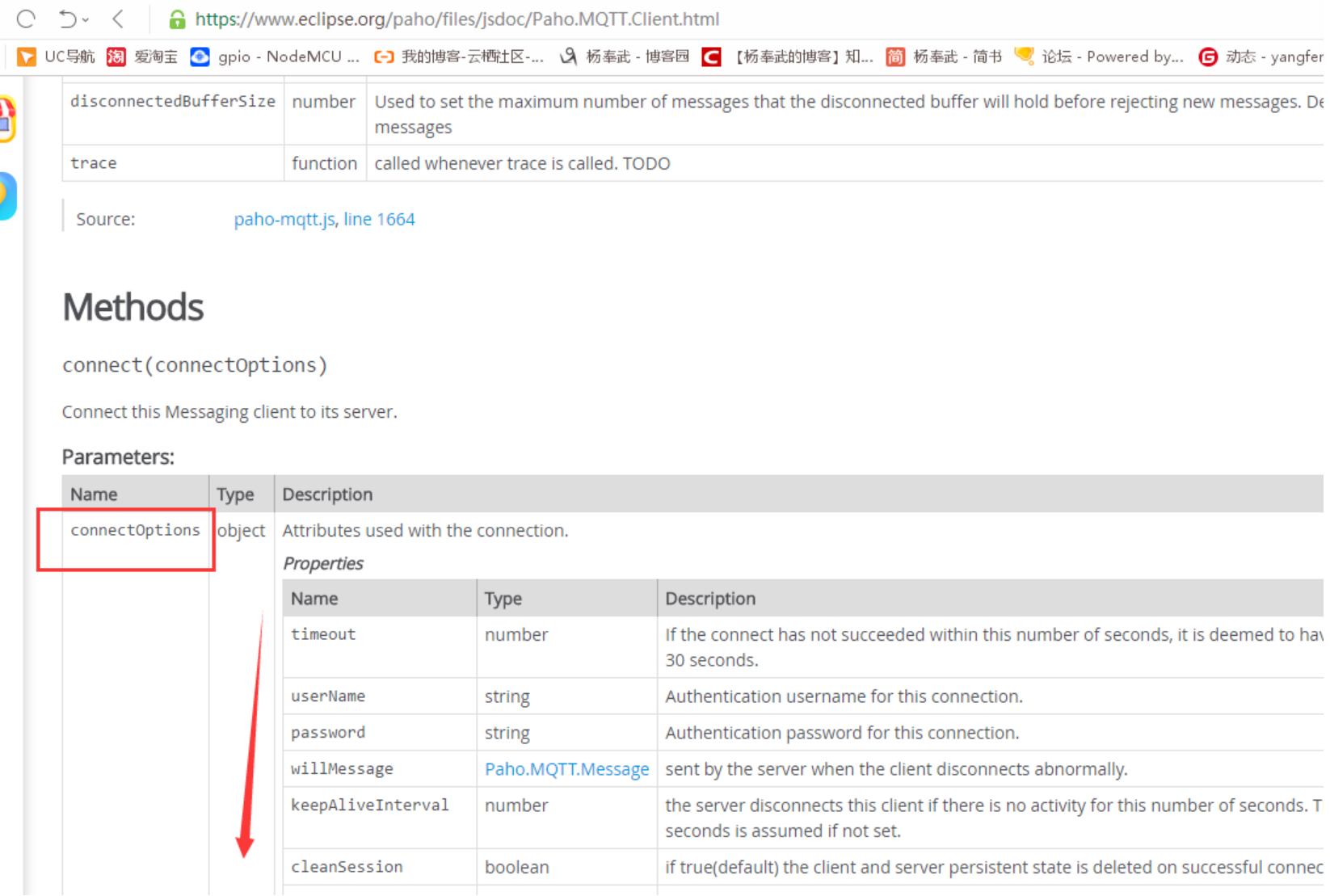Screen dimensions: 1330x896
Task: Click the green padlock security icon
Action: (x=177, y=19)
